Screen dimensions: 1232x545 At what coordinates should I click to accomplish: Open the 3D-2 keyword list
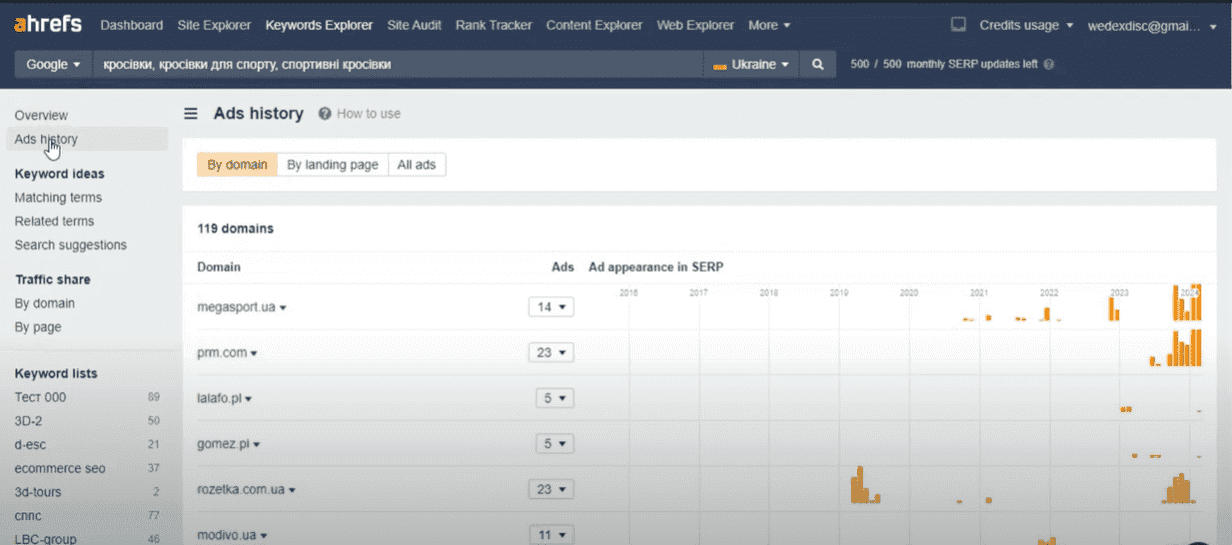coord(28,421)
